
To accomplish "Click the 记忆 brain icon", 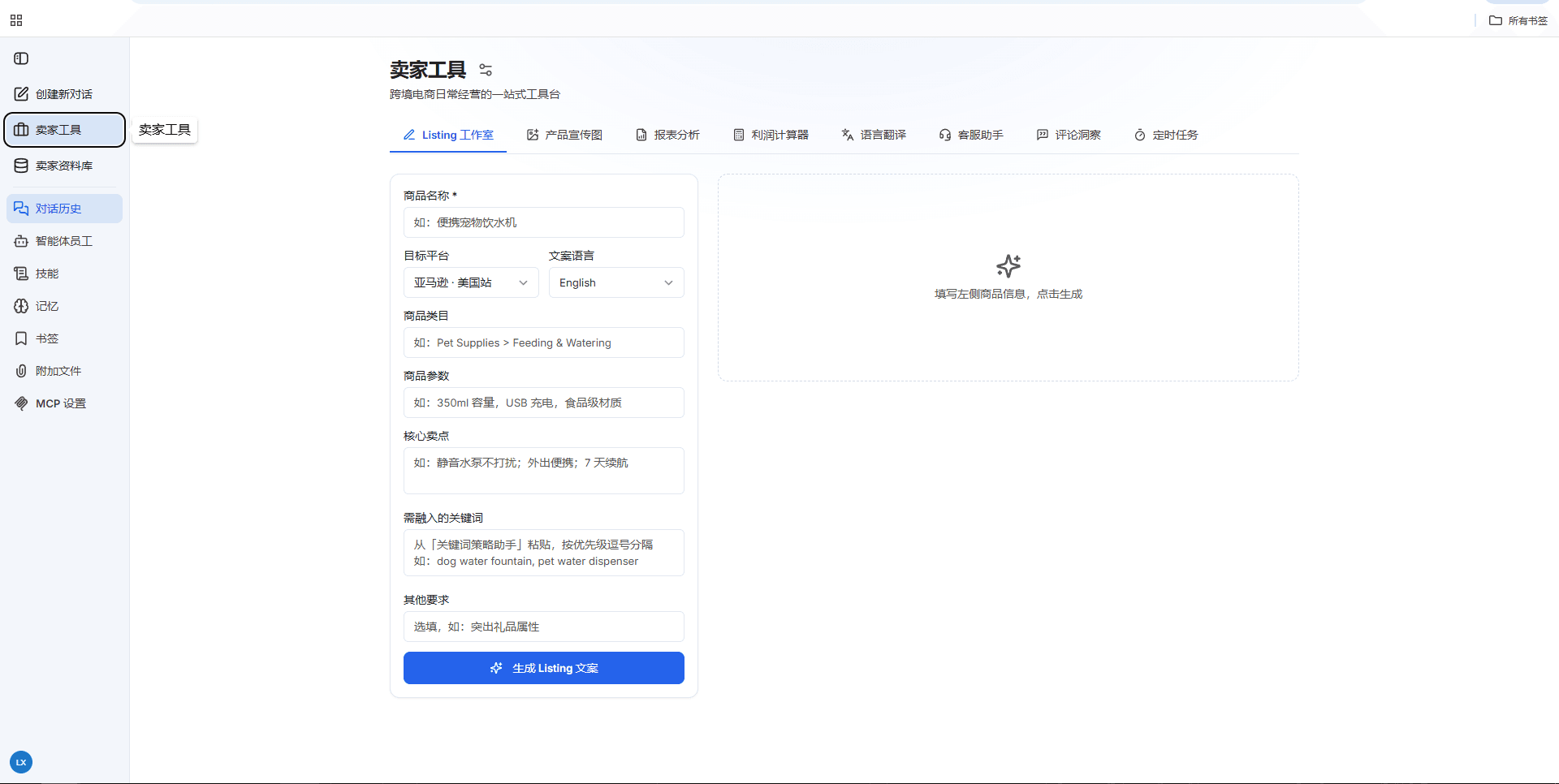I will (21, 306).
